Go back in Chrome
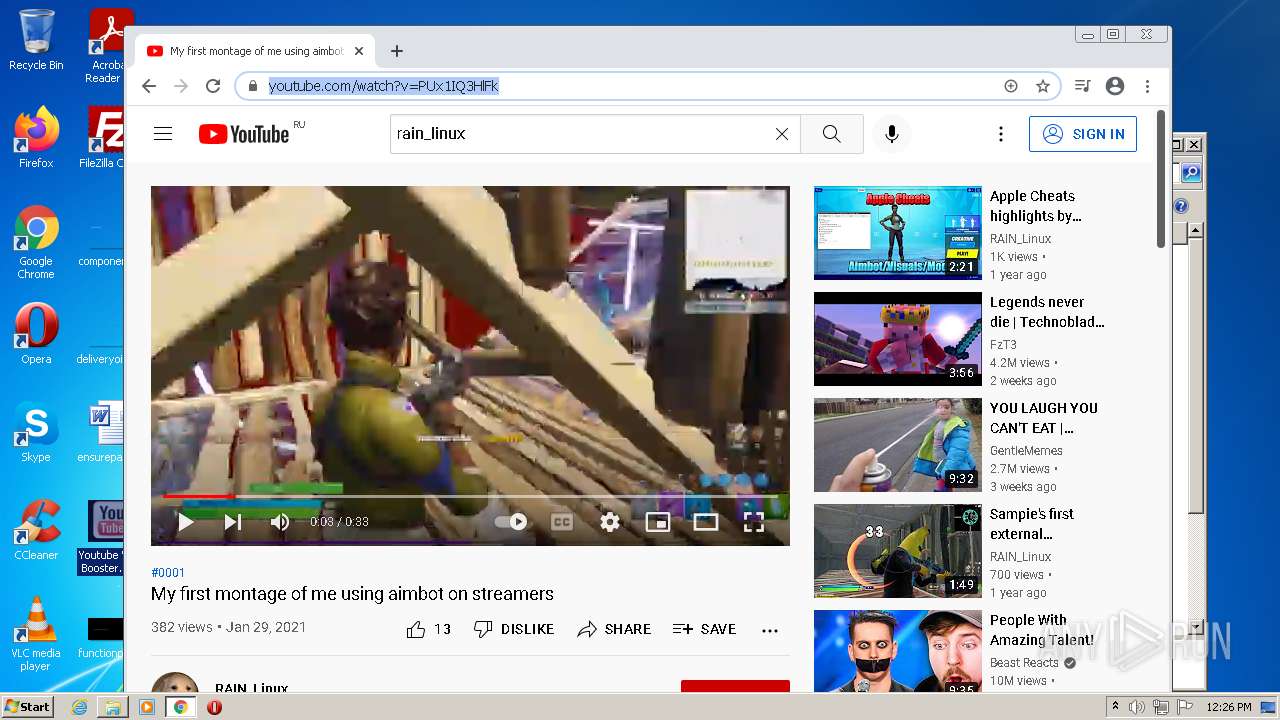 click(x=149, y=86)
